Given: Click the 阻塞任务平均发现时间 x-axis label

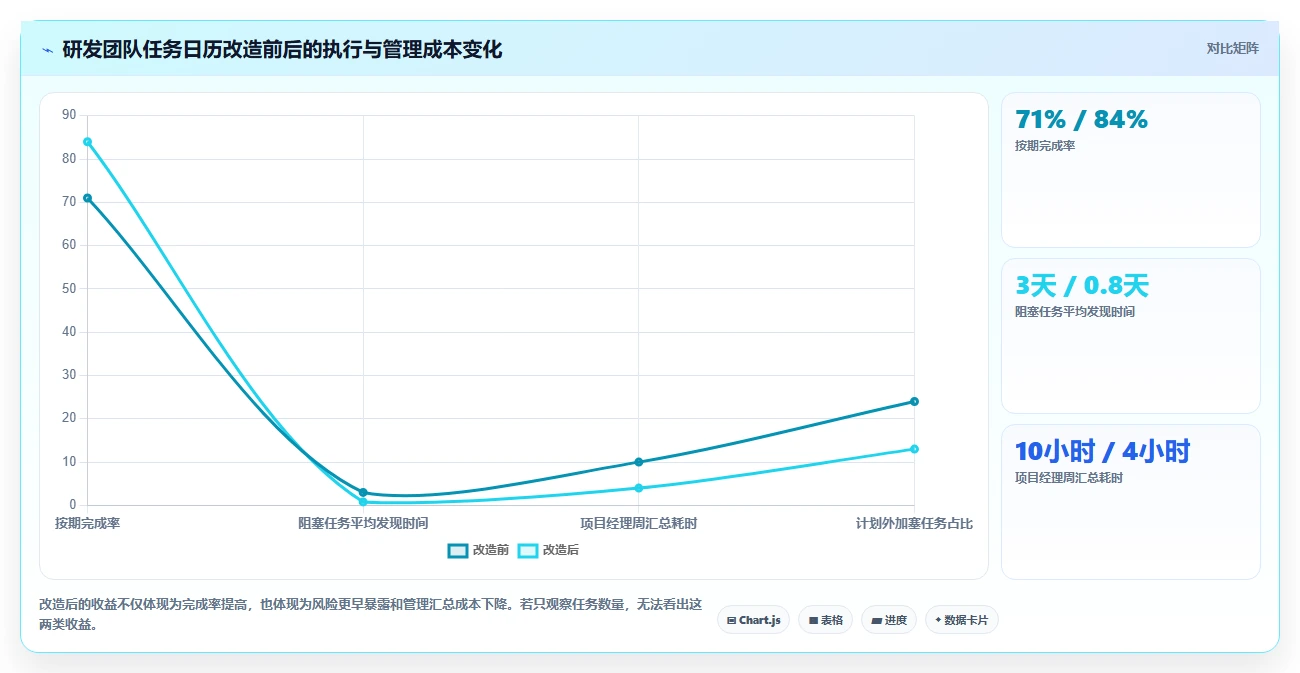Looking at the screenshot, I should pos(363,523).
